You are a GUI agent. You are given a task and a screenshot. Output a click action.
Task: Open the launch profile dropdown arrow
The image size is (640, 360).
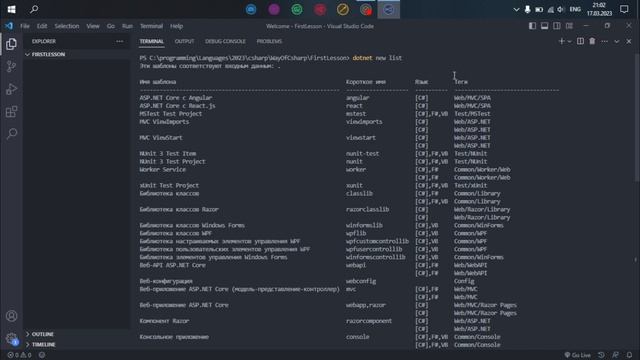coord(569,41)
